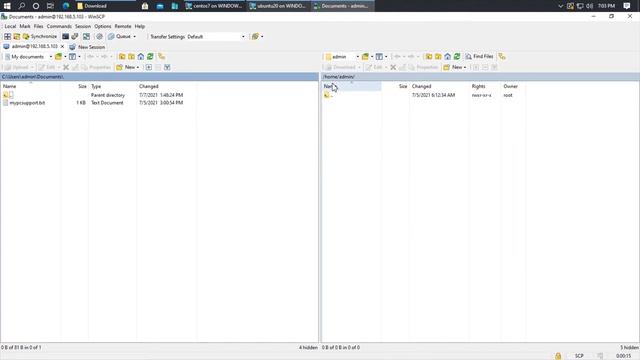
Task: Select mypcsupport.txt file
Action: 27,103
